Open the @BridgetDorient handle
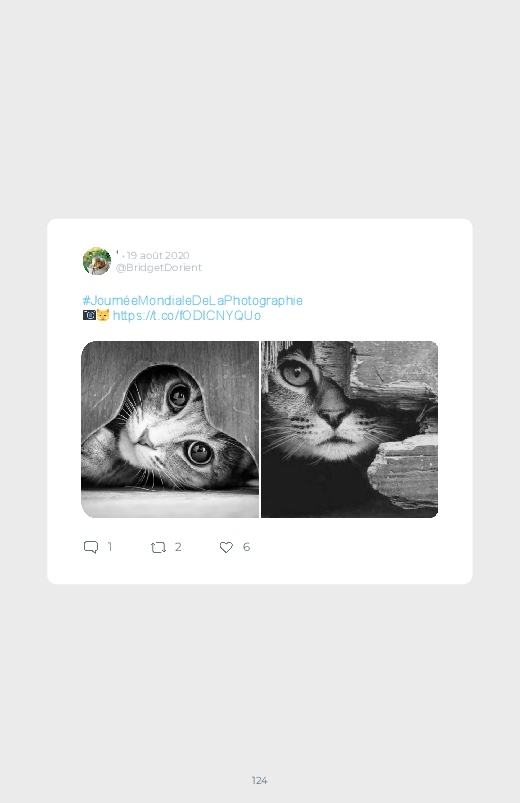Screen dimensions: 520x803 point(159,267)
